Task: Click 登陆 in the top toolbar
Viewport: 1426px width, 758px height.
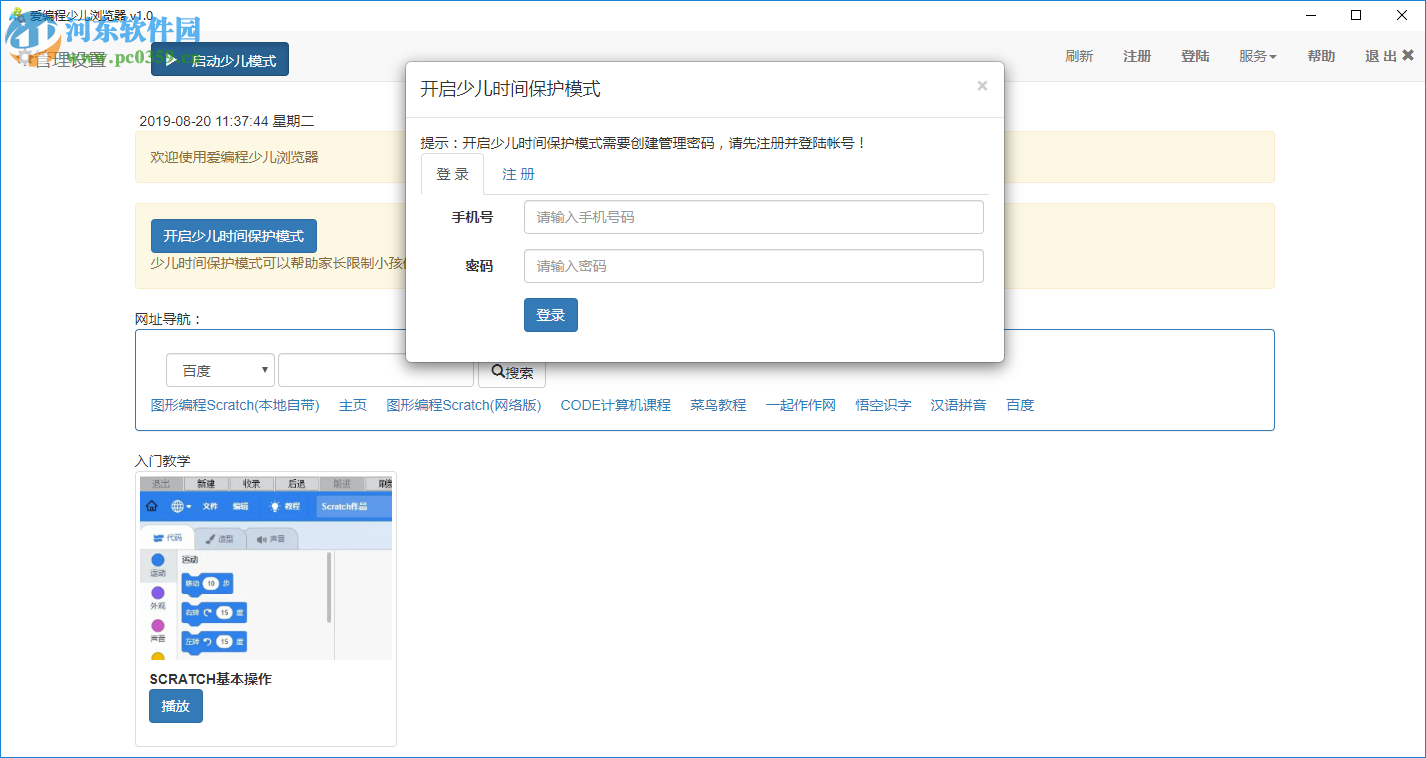Action: (x=1195, y=57)
